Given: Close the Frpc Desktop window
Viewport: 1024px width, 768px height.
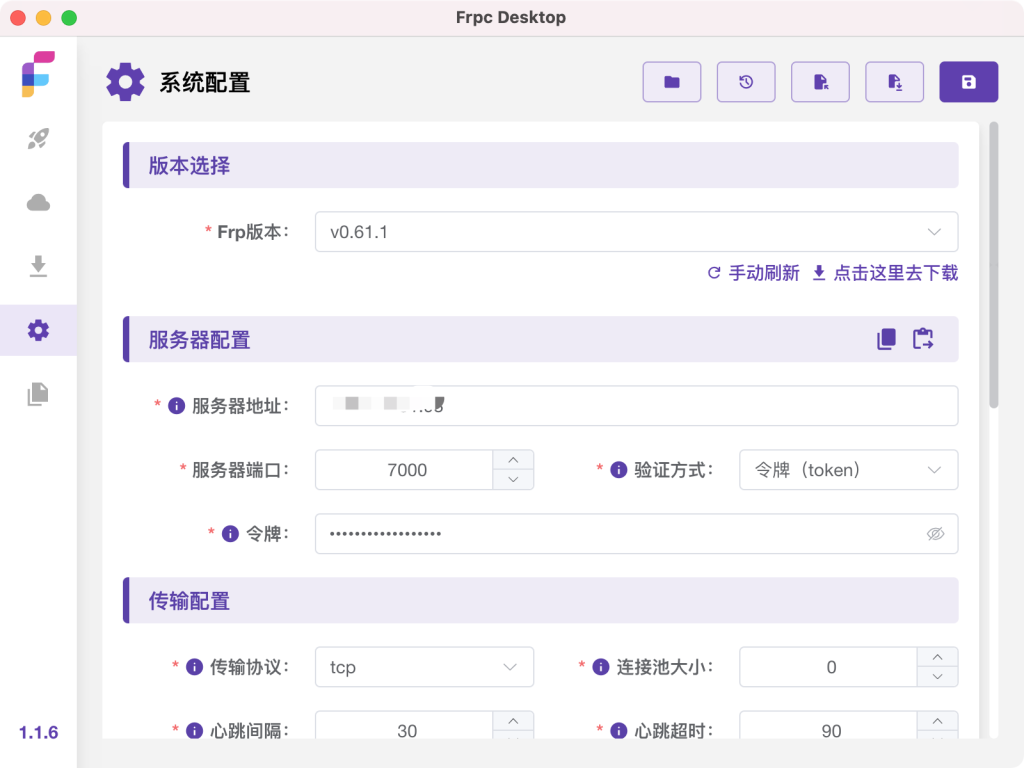Looking at the screenshot, I should 18,18.
